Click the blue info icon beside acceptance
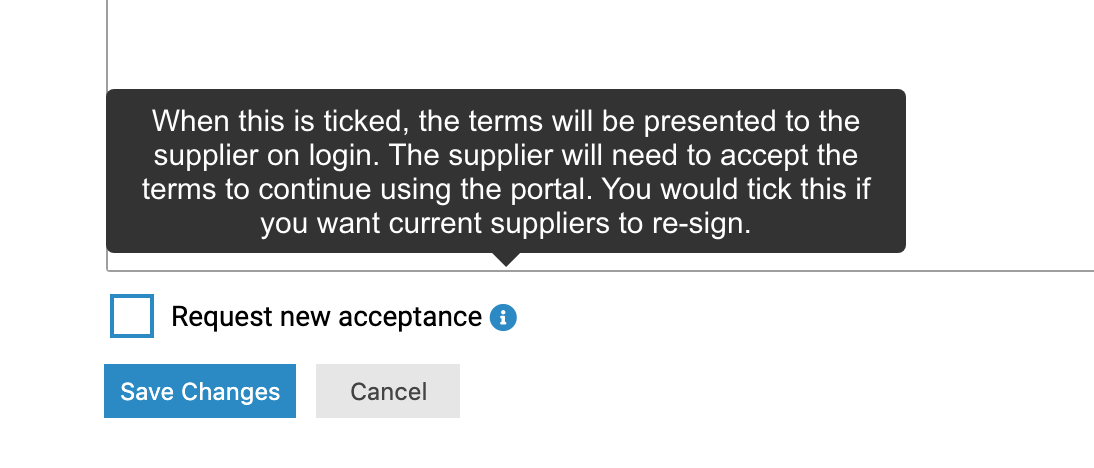The width and height of the screenshot is (1094, 468). (503, 317)
